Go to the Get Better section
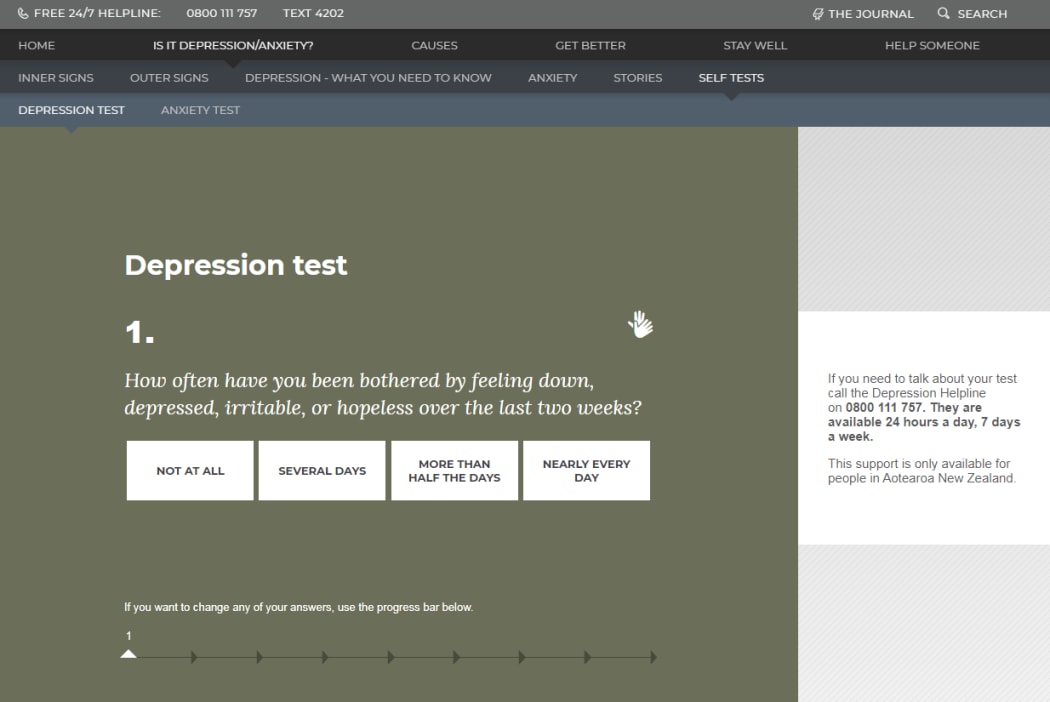The height and width of the screenshot is (702, 1050). point(590,45)
